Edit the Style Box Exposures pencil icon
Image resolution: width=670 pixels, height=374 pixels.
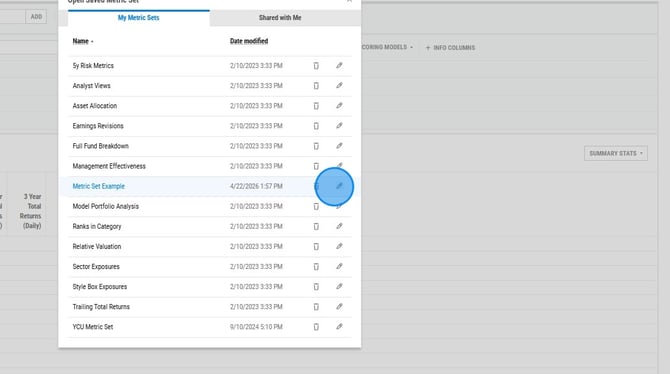point(339,286)
